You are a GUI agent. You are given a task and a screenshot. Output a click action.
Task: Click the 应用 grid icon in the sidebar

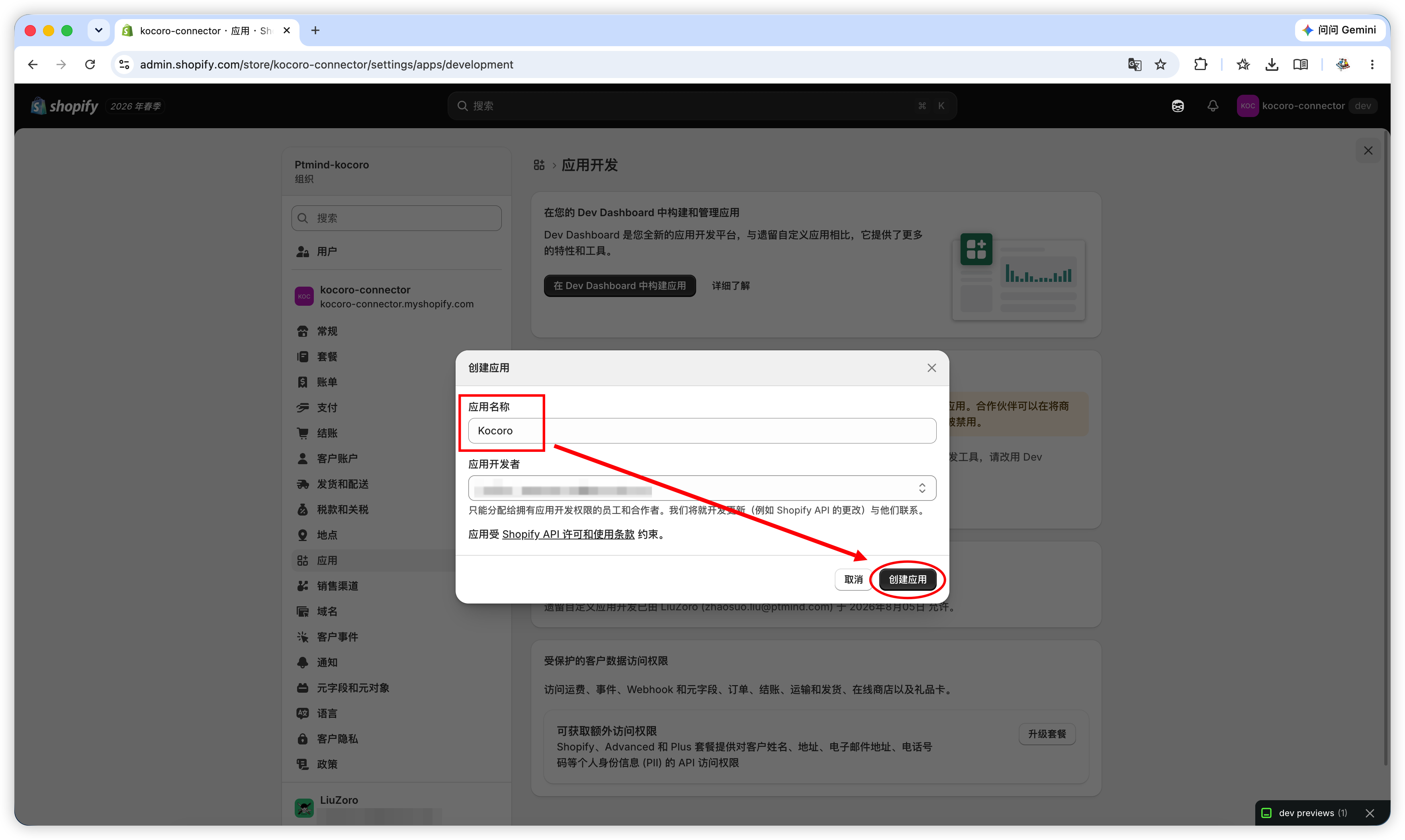click(303, 561)
